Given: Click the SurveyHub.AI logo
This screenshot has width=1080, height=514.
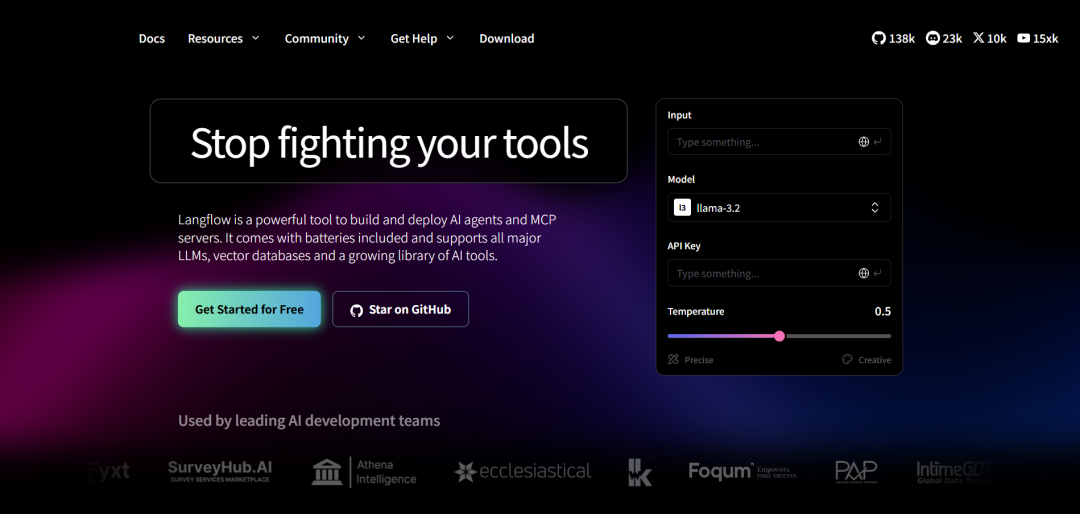Looking at the screenshot, I should click(x=220, y=471).
